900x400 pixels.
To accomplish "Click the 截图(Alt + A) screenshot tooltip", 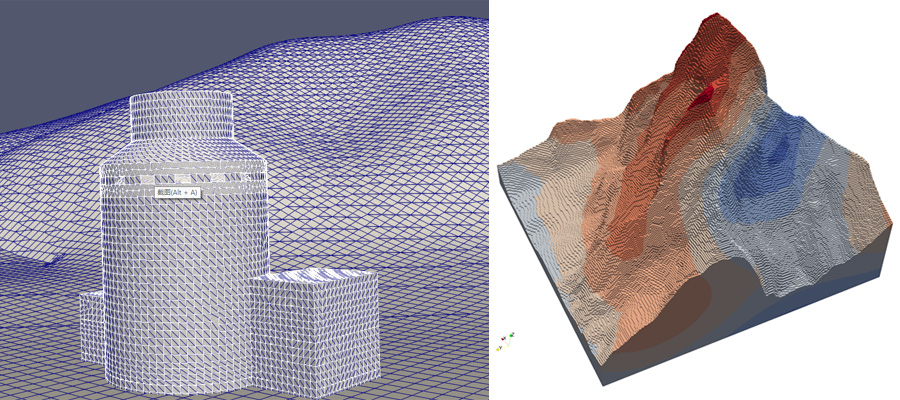I will tap(178, 192).
